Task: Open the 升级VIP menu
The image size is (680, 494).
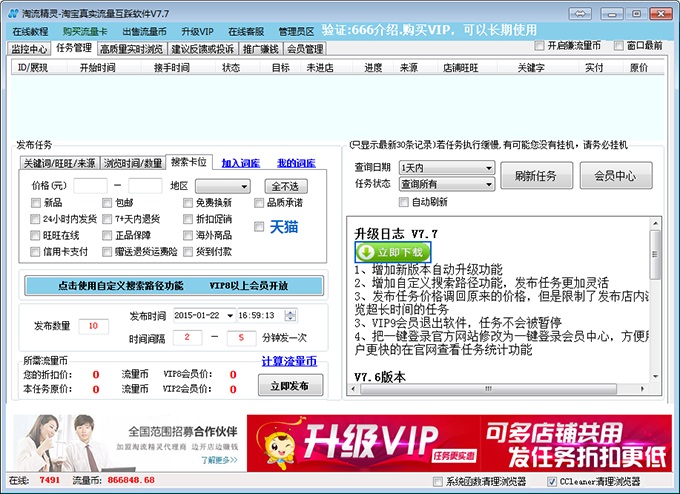Action: click(197, 32)
